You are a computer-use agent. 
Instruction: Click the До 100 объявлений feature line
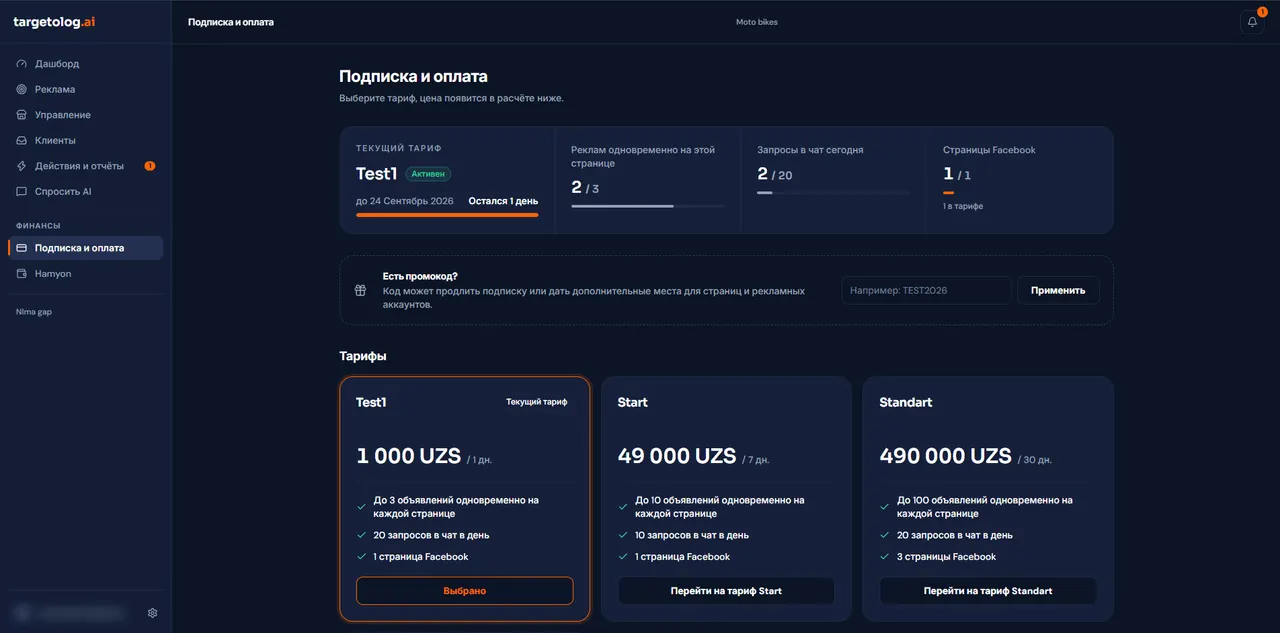tap(984, 507)
